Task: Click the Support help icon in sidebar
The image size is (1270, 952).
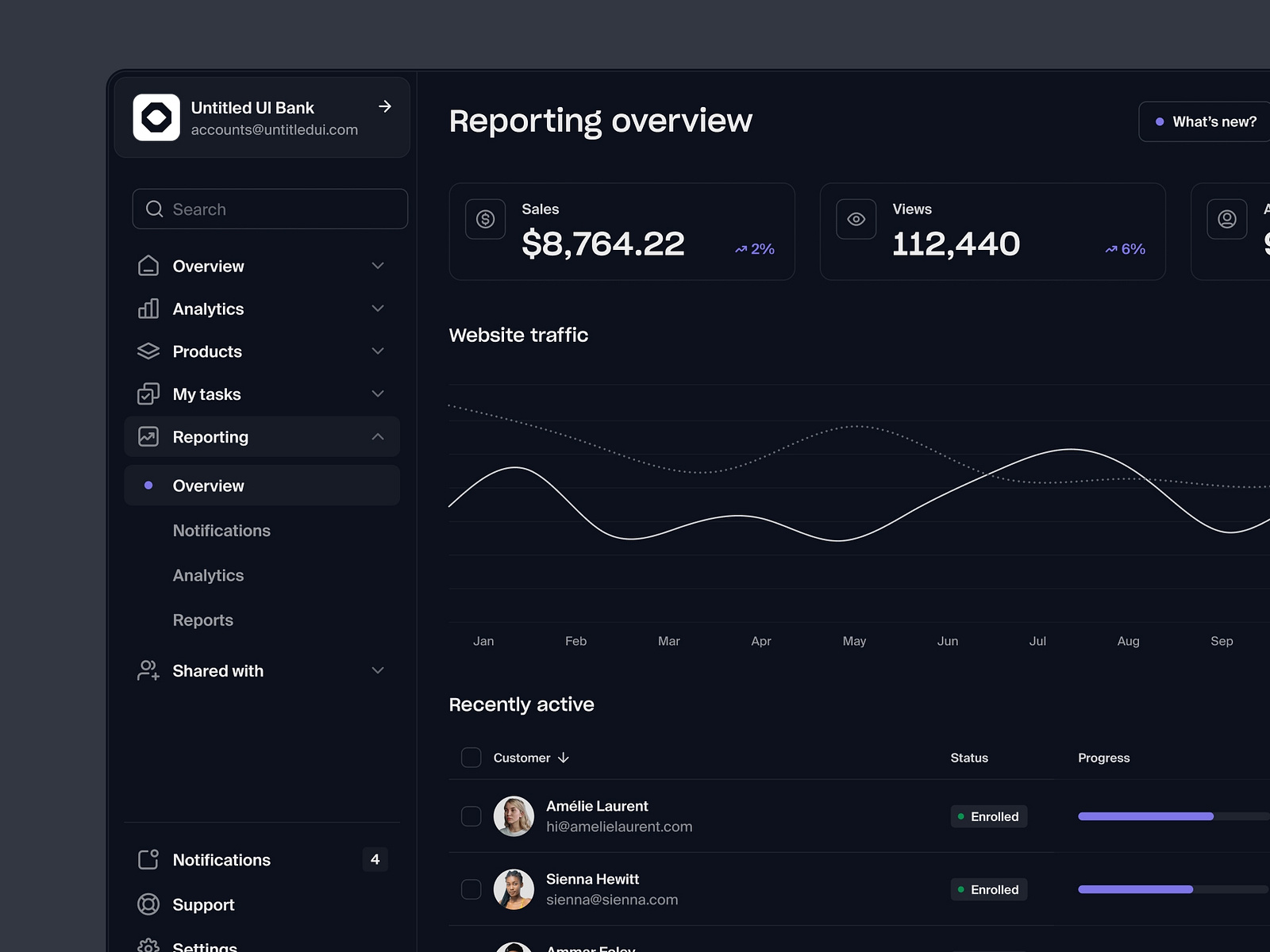Action: [148, 904]
